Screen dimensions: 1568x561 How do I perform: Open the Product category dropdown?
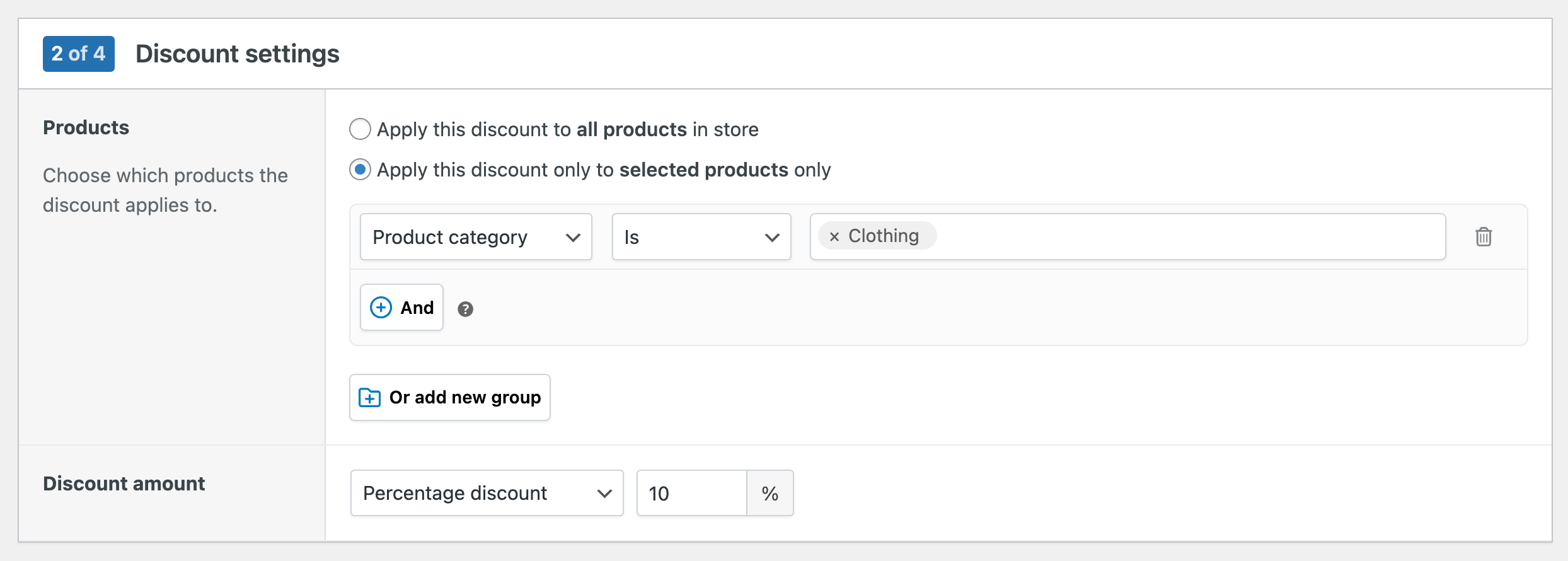click(476, 237)
